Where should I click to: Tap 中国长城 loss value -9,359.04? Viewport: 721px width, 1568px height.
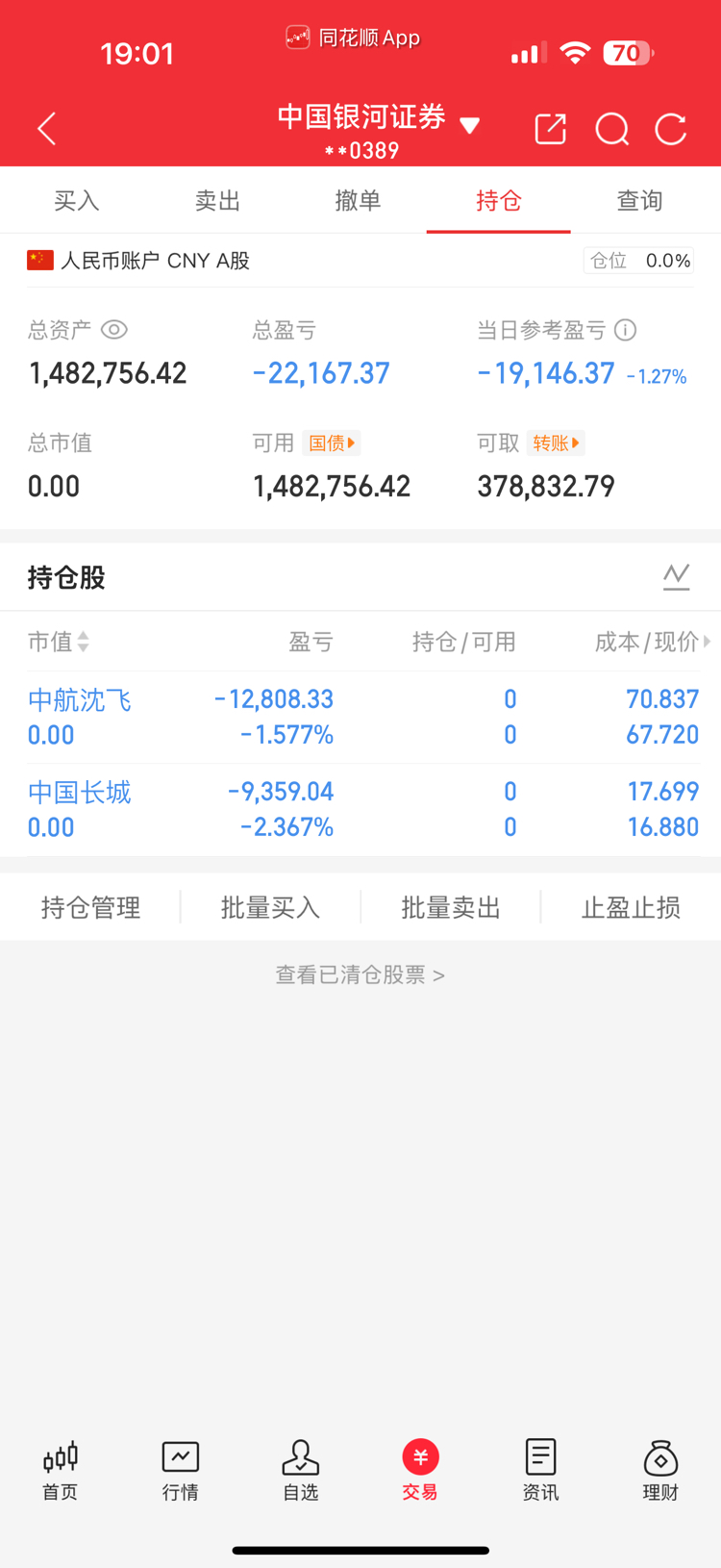pos(281,792)
